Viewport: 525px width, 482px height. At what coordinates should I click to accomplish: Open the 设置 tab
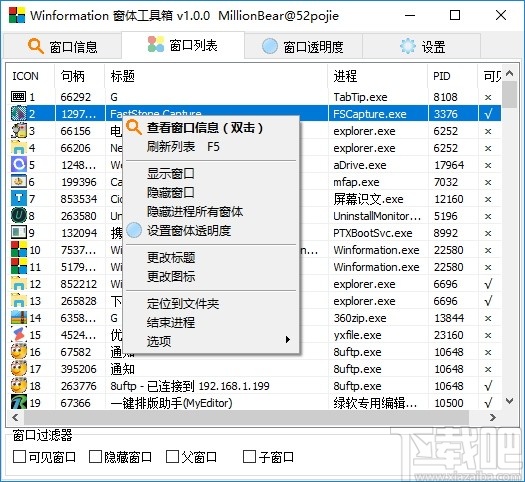coord(422,46)
